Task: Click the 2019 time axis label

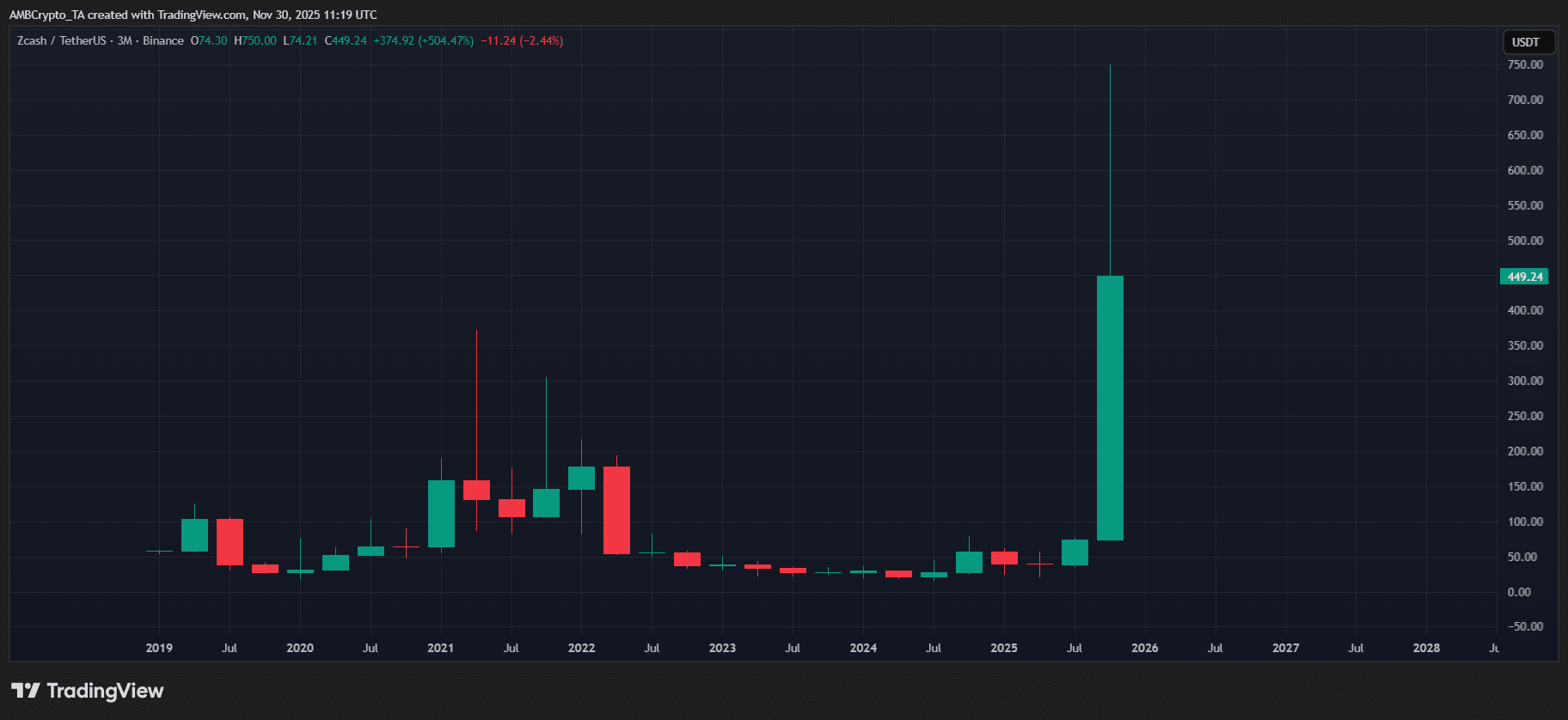Action: click(x=159, y=648)
